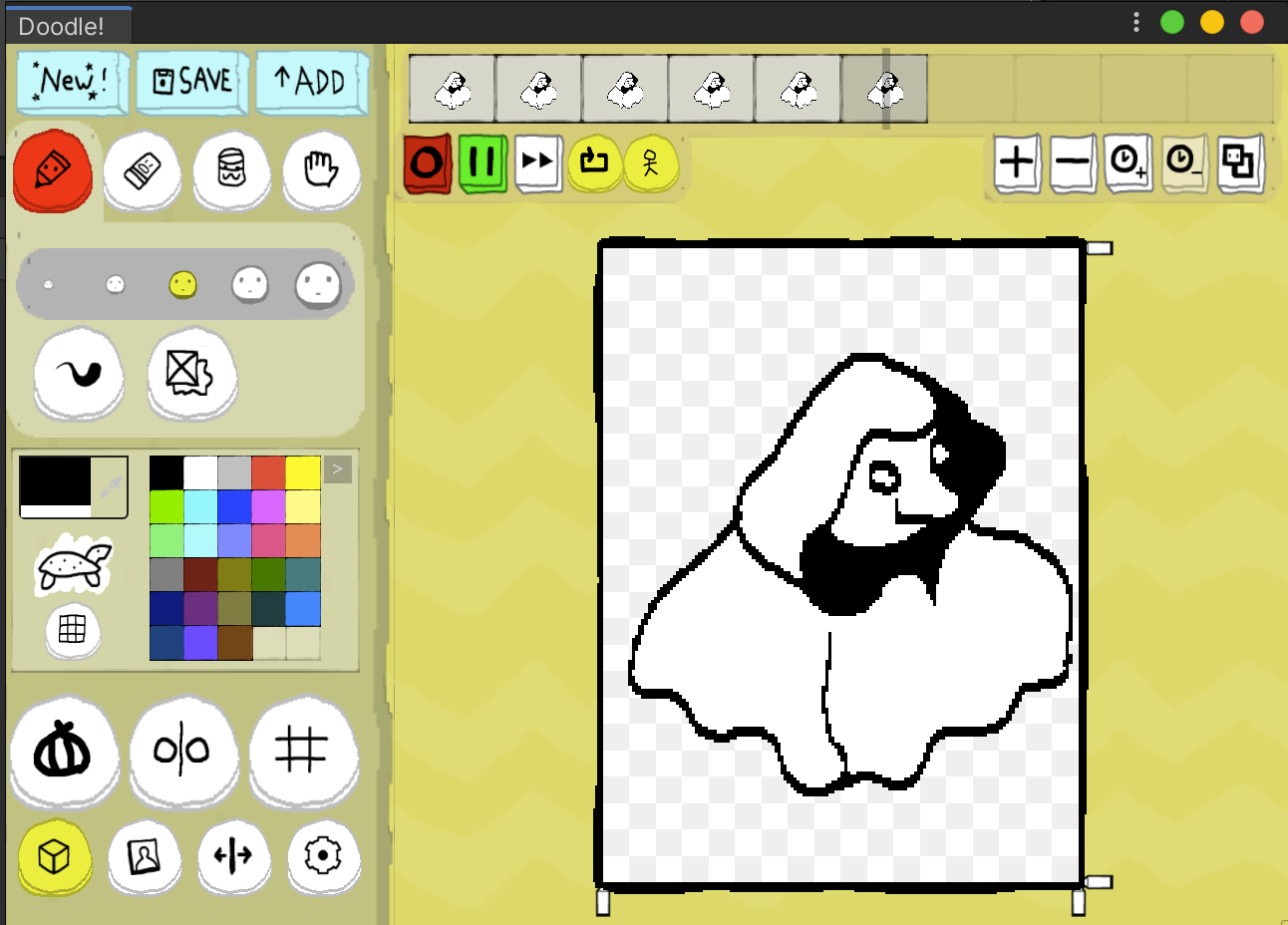This screenshot has width=1288, height=925.
Task: Click the onion skin button
Action: (x=64, y=753)
